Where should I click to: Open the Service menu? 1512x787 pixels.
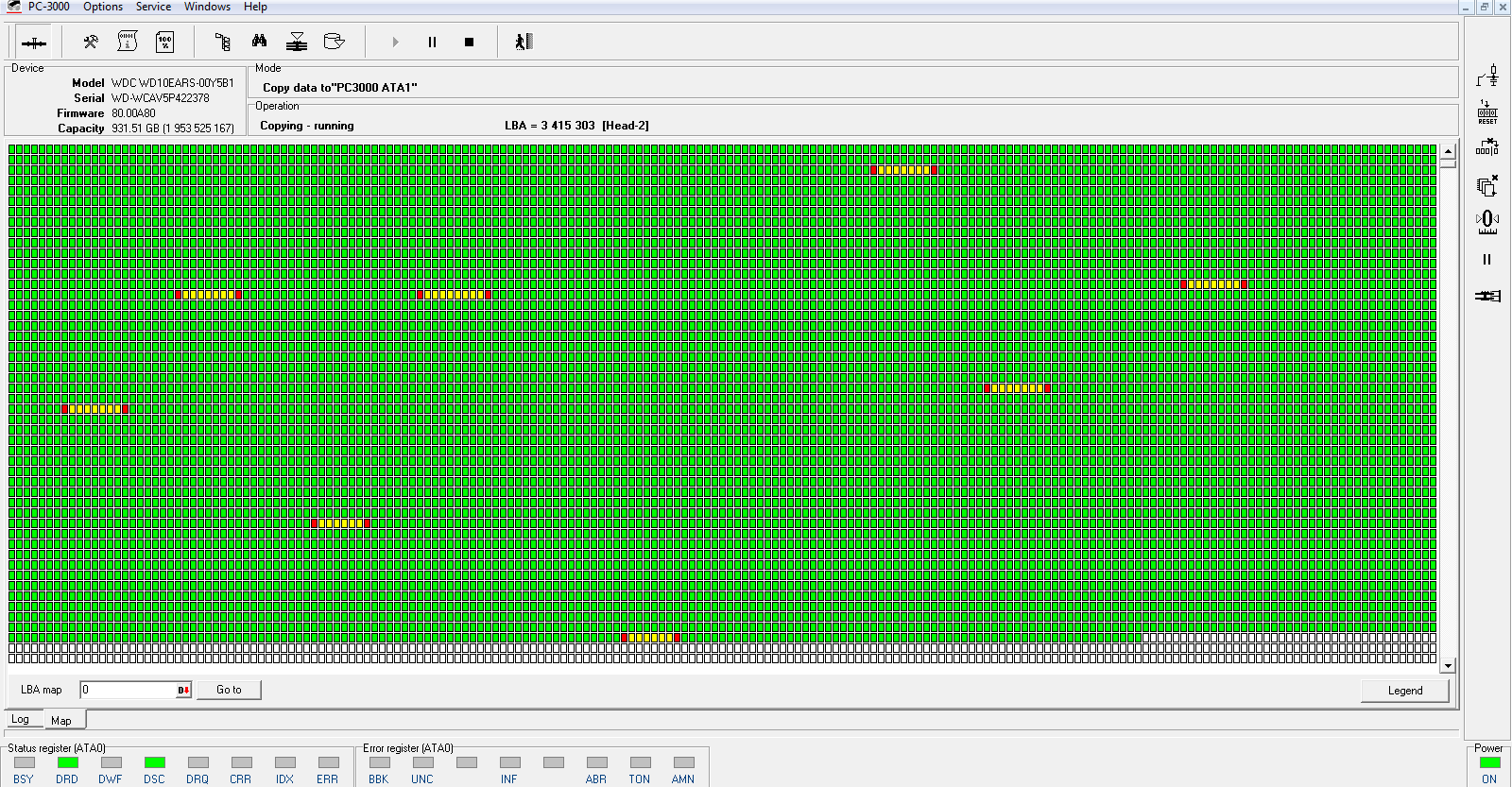point(153,7)
